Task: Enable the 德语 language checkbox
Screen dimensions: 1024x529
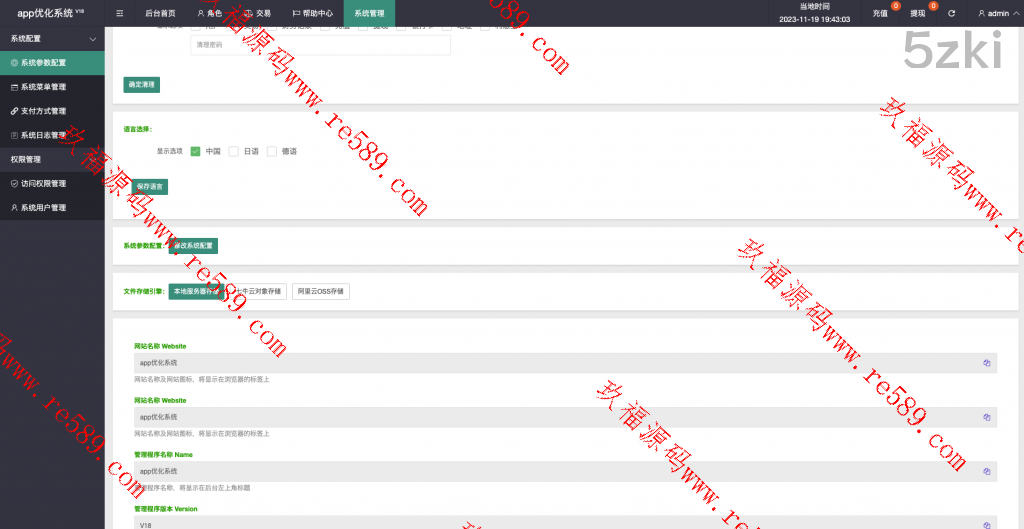Action: coord(271,151)
